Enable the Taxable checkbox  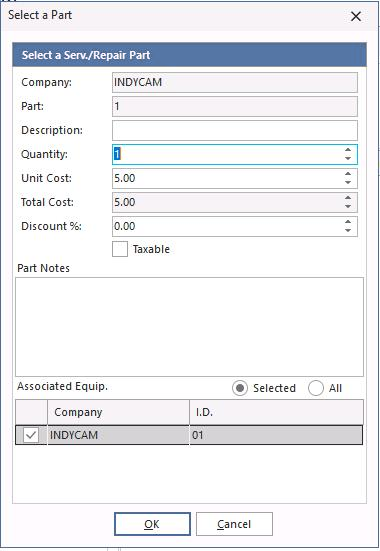pyautogui.click(x=120, y=249)
